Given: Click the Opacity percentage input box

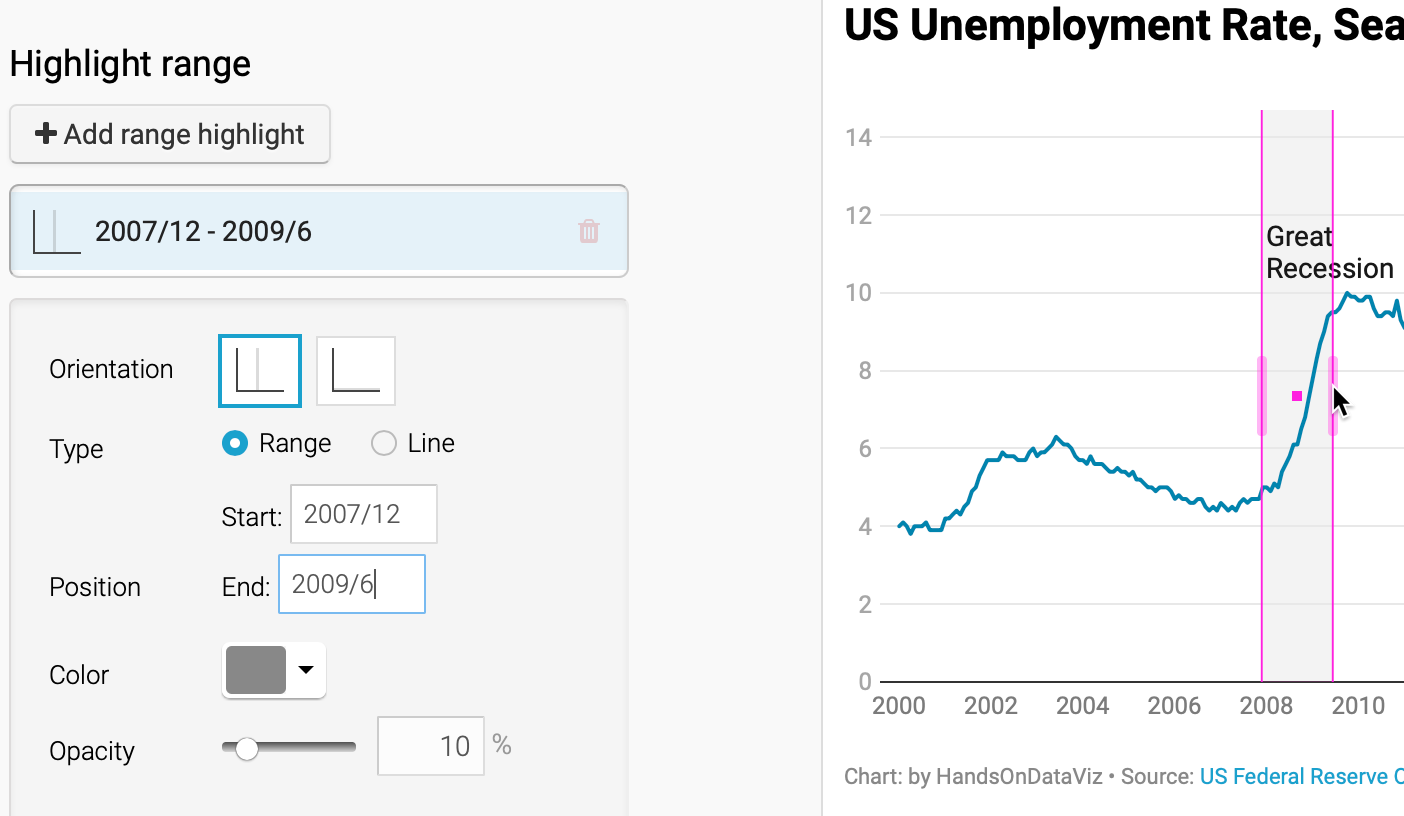Looking at the screenshot, I should [431, 746].
